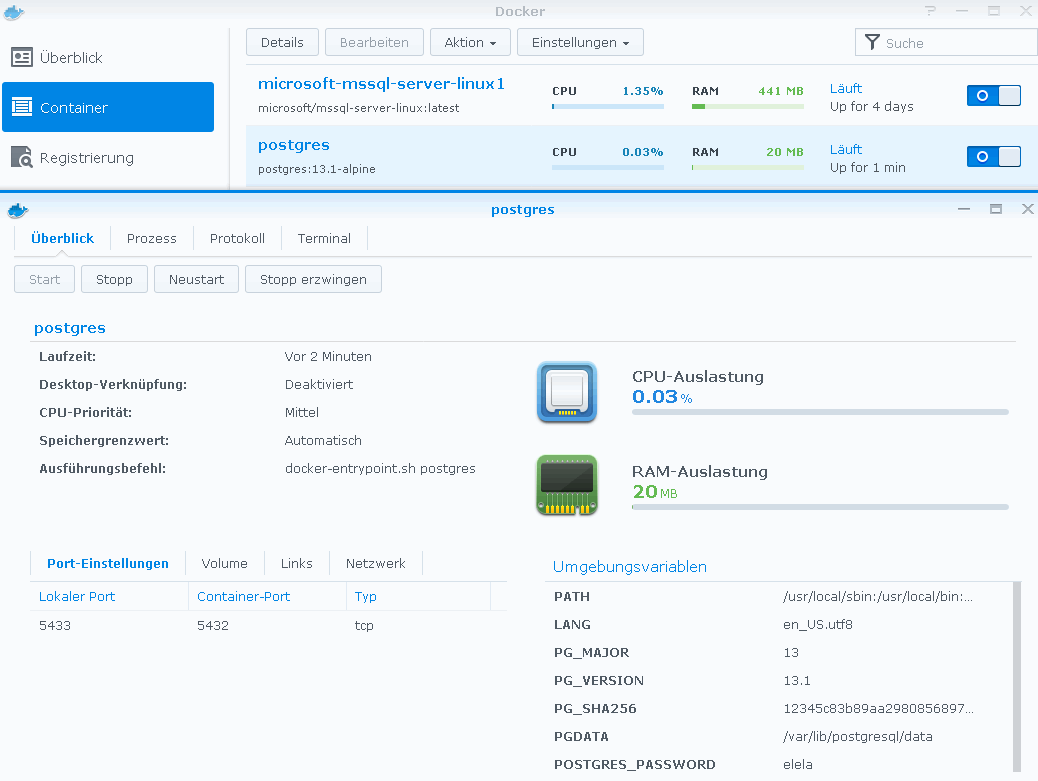Open the Terminal tab

pyautogui.click(x=324, y=239)
